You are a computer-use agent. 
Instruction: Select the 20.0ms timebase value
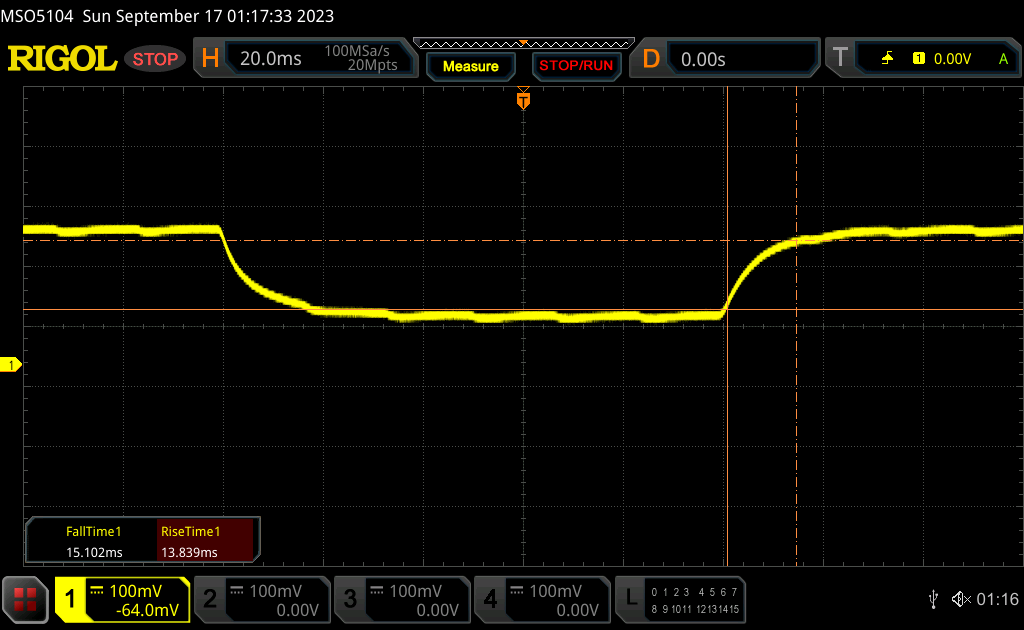click(270, 59)
